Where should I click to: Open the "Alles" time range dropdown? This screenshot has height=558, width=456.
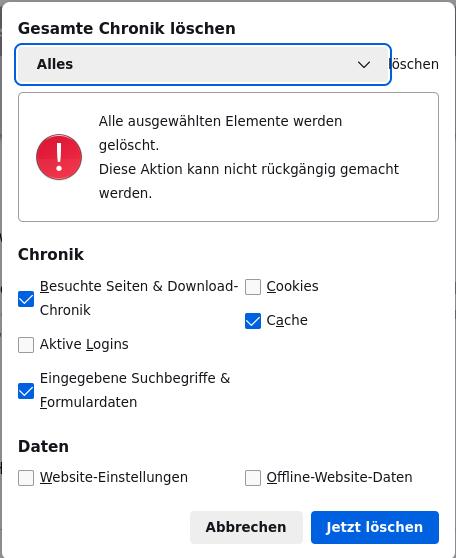tap(203, 64)
